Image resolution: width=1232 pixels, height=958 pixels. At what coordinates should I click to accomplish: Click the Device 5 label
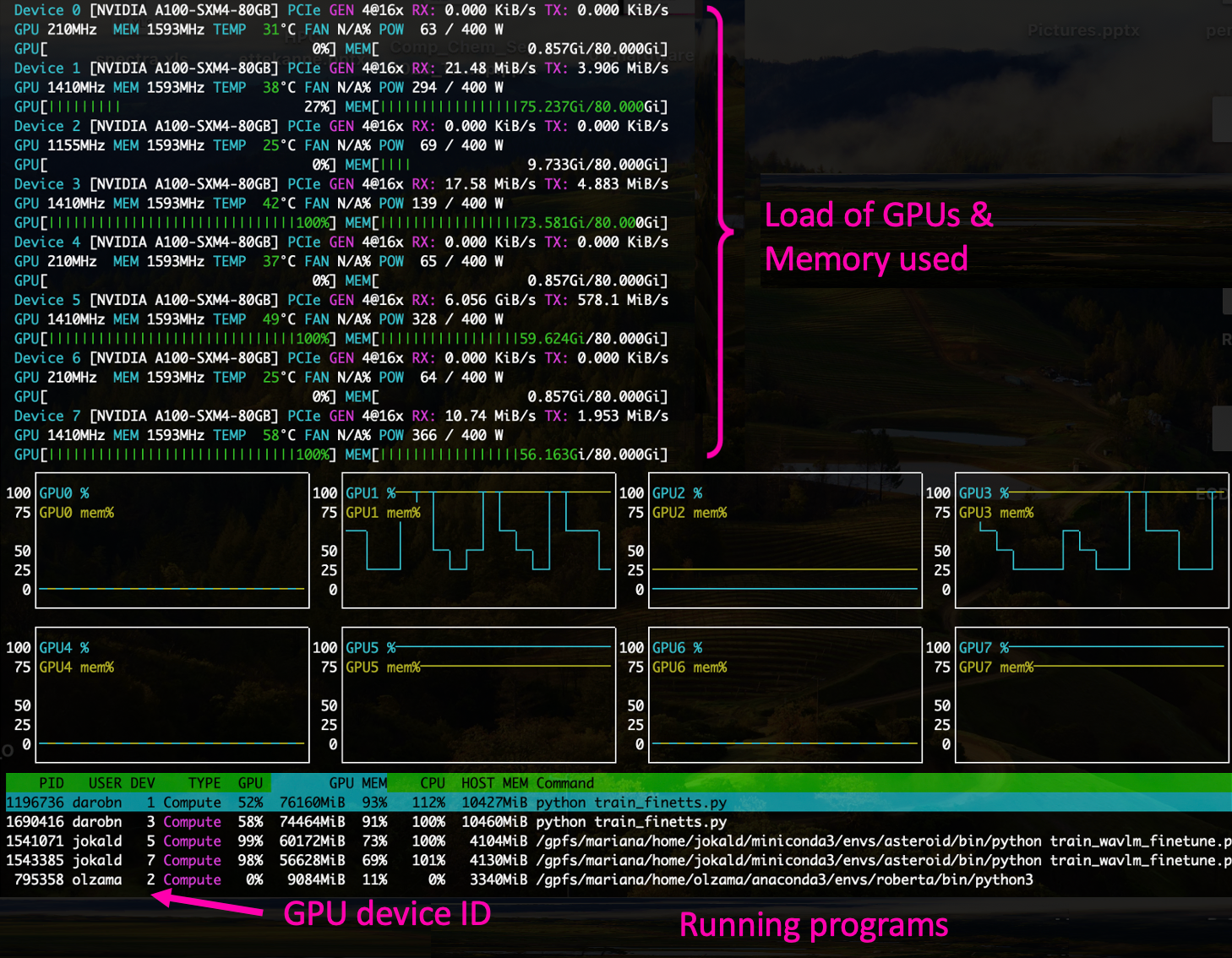pos(47,300)
